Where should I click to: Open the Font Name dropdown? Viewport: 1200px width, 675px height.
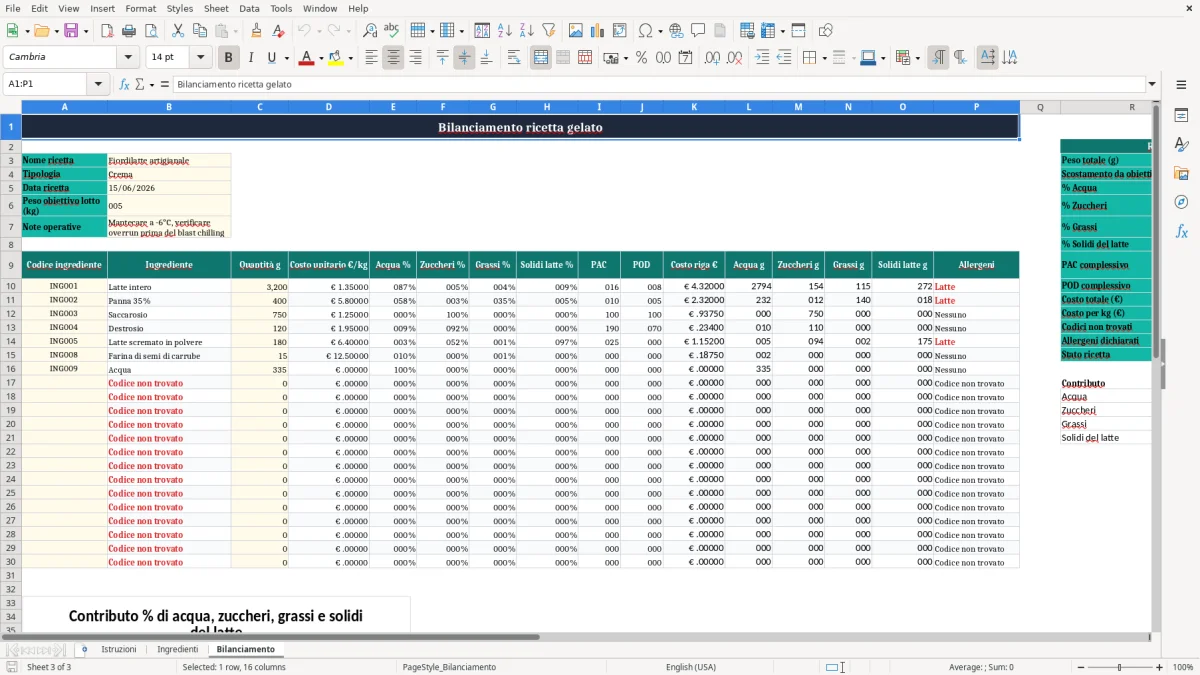129,58
